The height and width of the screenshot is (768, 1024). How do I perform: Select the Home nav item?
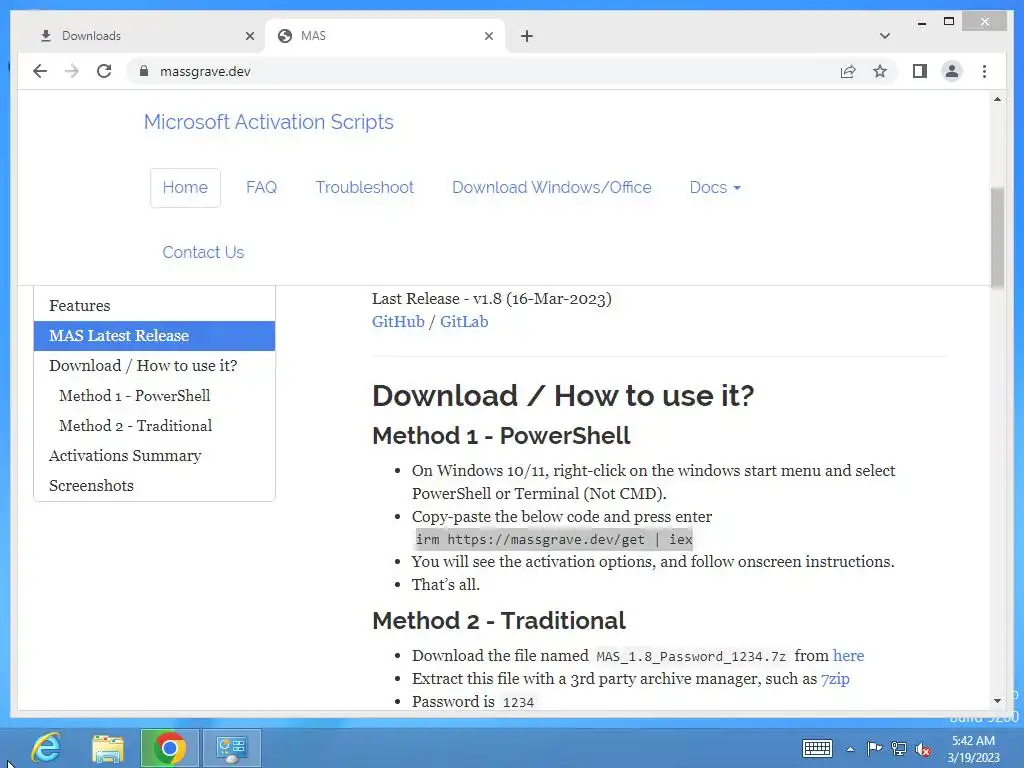point(185,187)
